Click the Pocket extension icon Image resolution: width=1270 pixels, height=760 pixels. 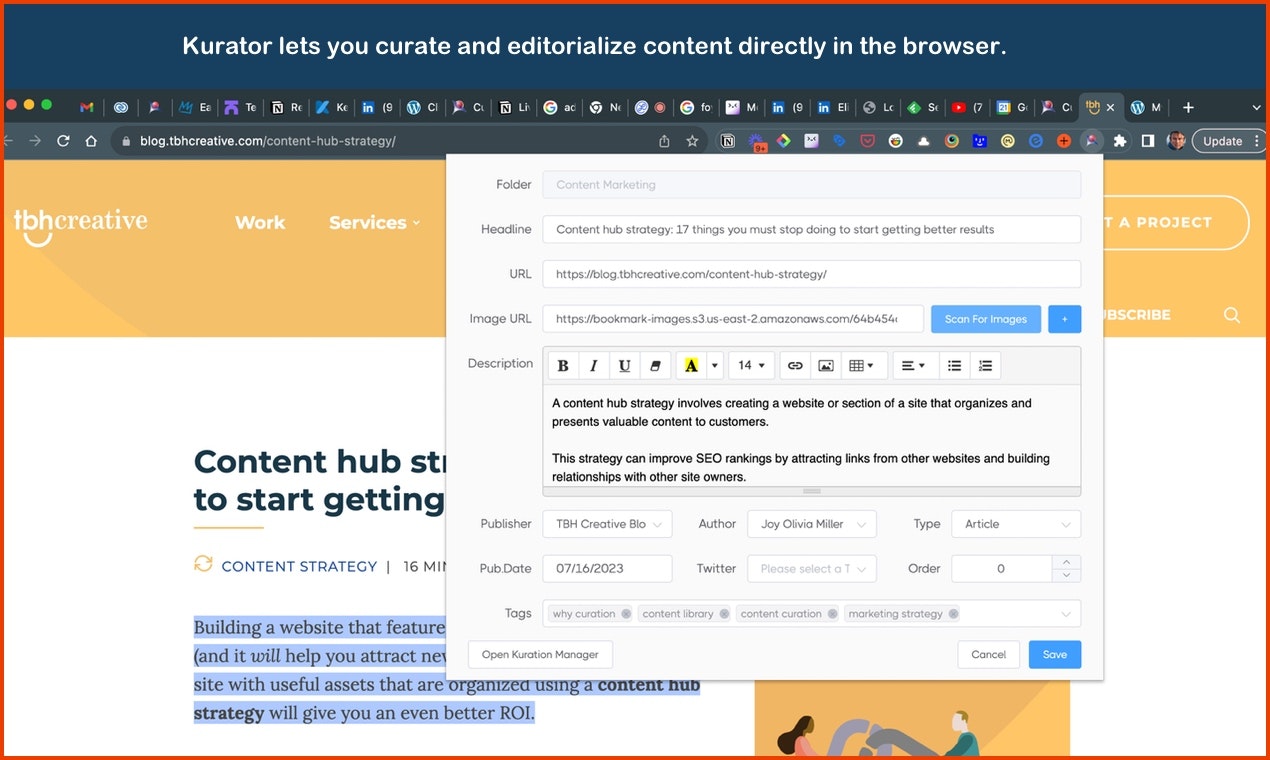867,141
